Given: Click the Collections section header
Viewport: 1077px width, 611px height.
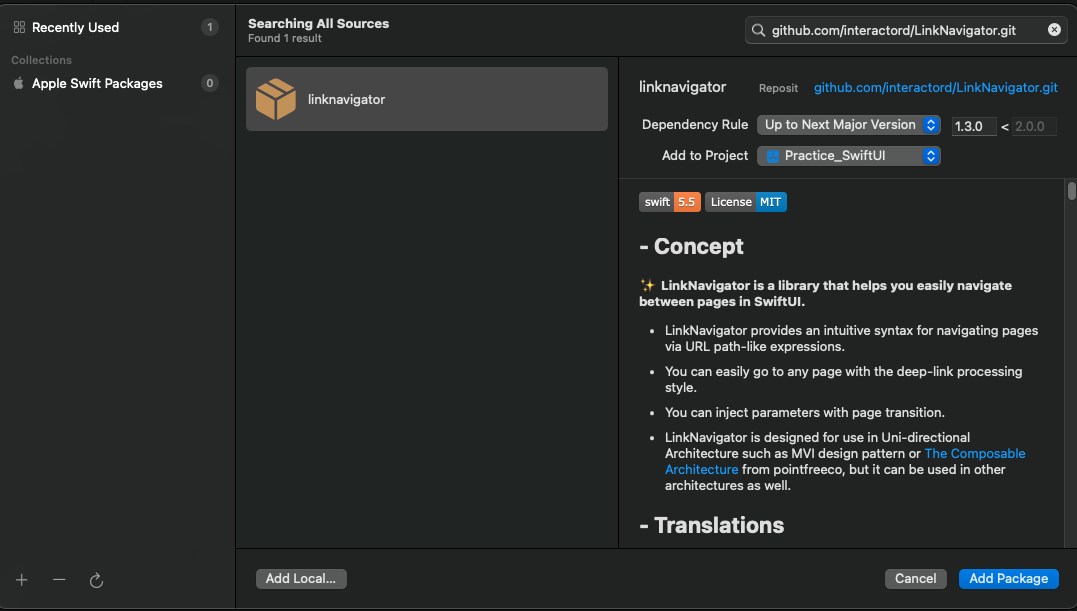Looking at the screenshot, I should [x=41, y=60].
